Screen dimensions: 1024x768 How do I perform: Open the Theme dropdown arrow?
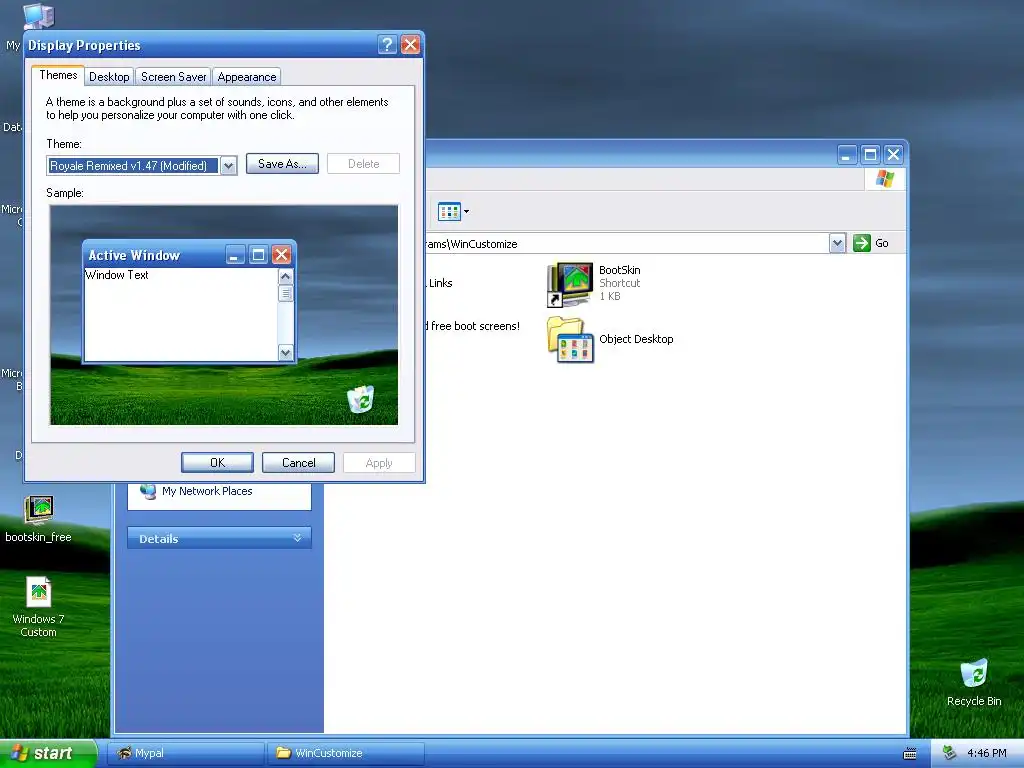(x=229, y=166)
